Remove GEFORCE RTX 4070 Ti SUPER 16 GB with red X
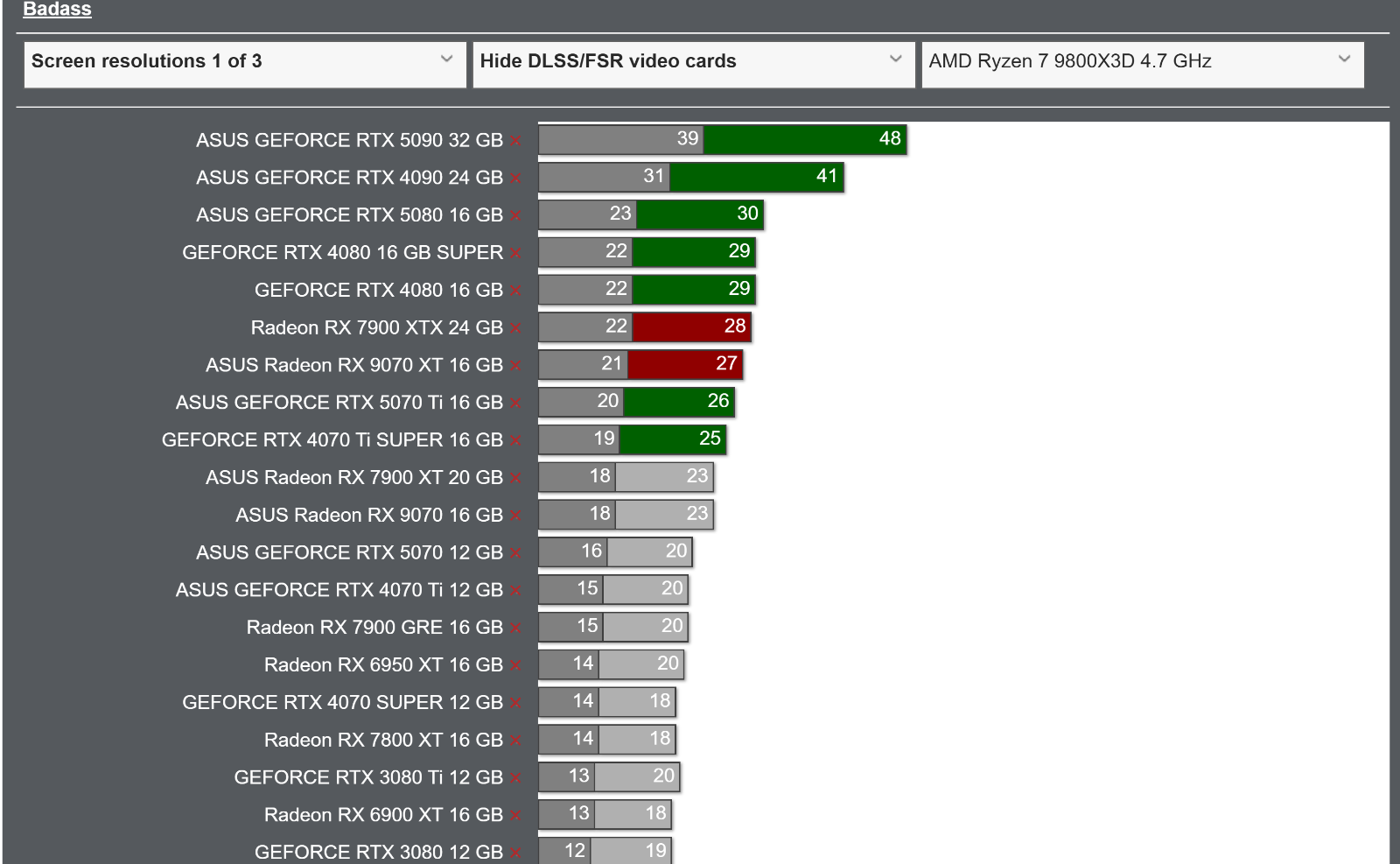This screenshot has height=864, width=1400. pos(516,441)
